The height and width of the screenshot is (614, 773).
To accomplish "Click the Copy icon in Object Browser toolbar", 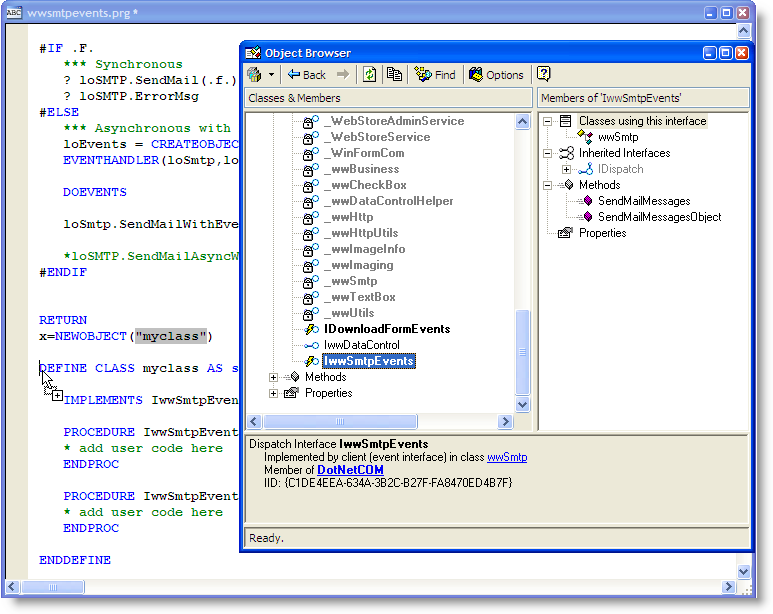I will (x=394, y=75).
